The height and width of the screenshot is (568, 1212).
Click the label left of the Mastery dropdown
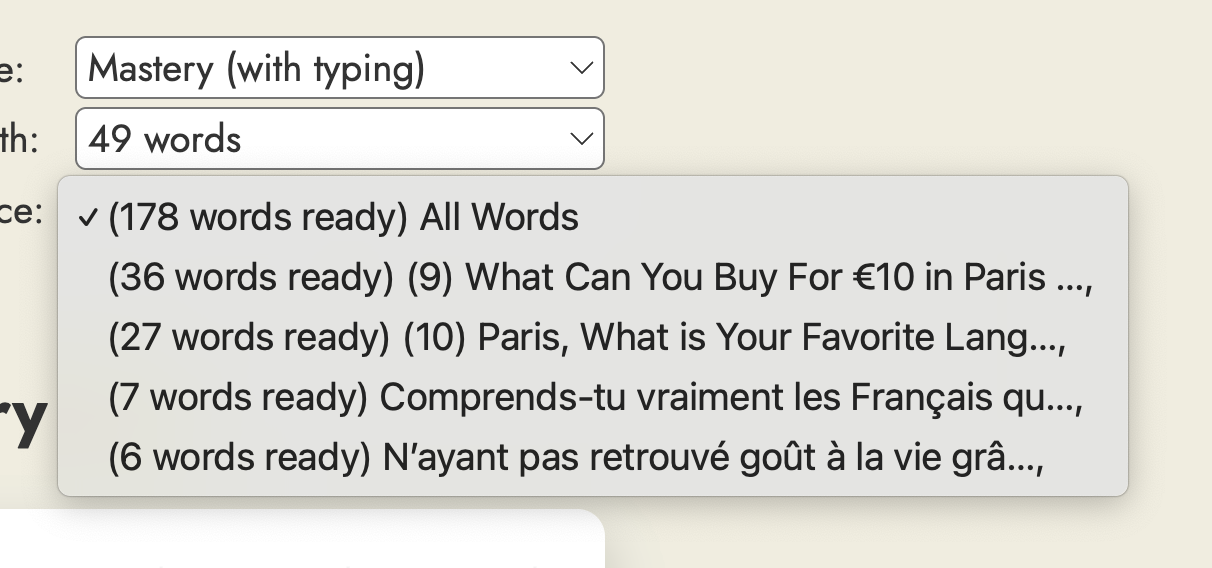(12, 70)
